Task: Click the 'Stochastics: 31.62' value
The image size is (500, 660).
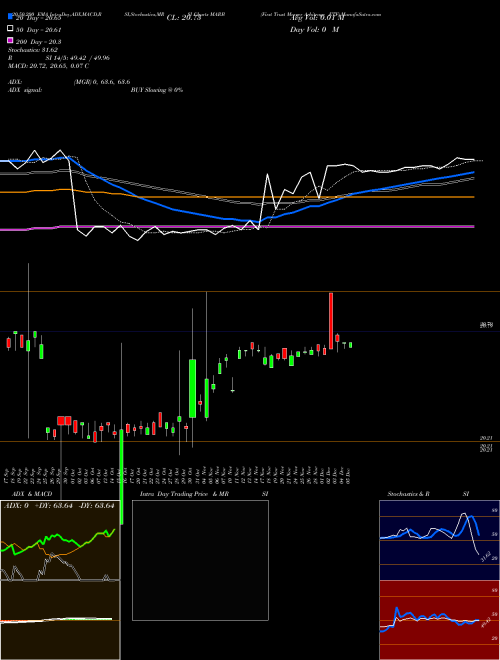Action: [x=33, y=50]
